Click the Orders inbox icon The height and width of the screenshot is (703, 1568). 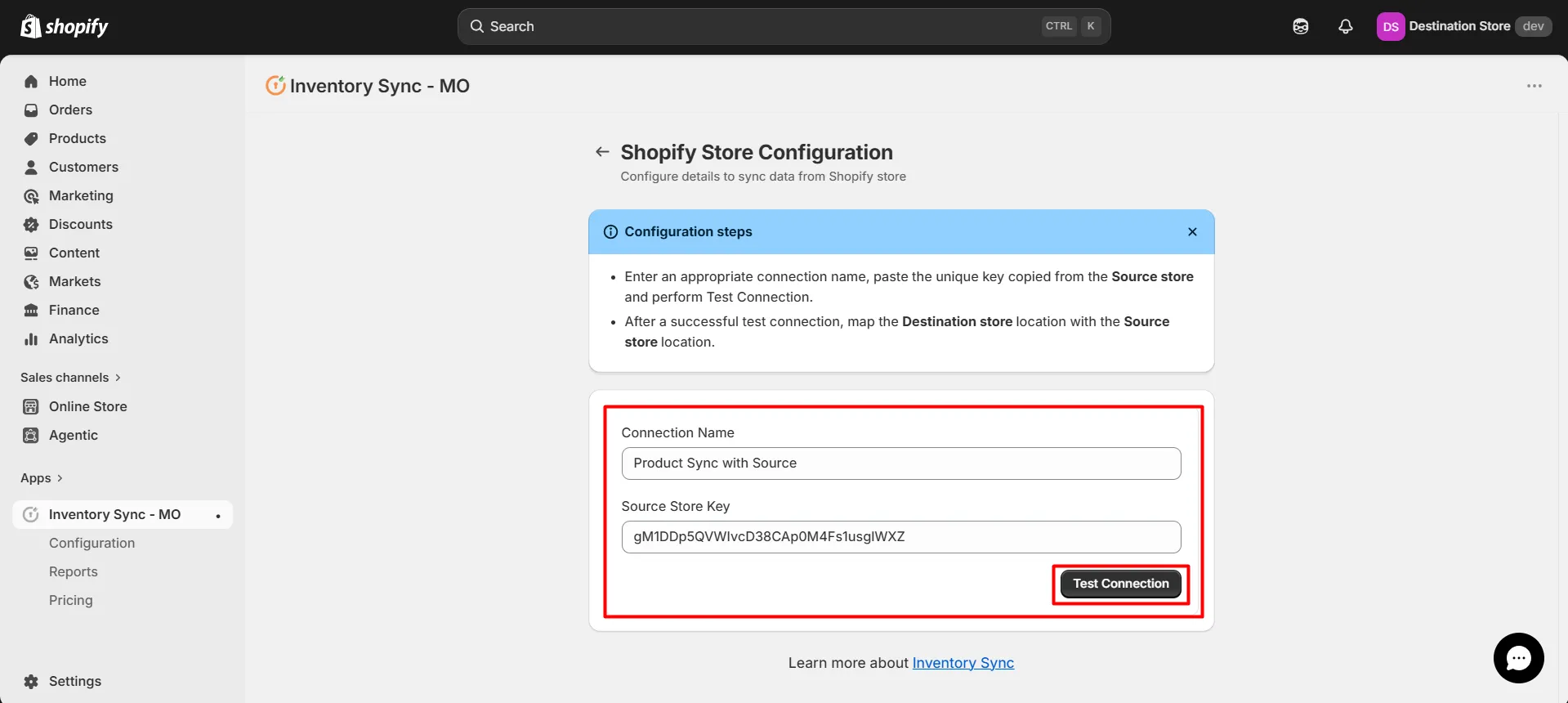[x=31, y=110]
